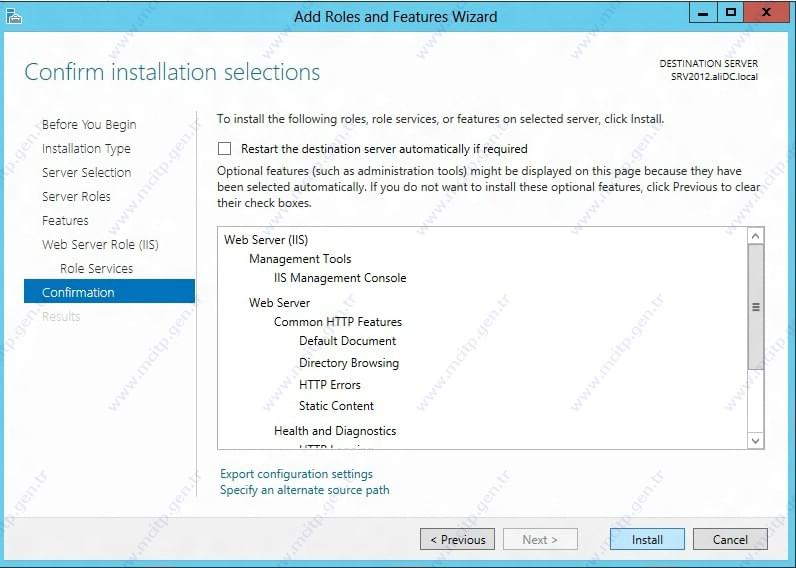This screenshot has height=568, width=796.
Task: Click the scroll down arrow of the list
Action: tap(755, 441)
